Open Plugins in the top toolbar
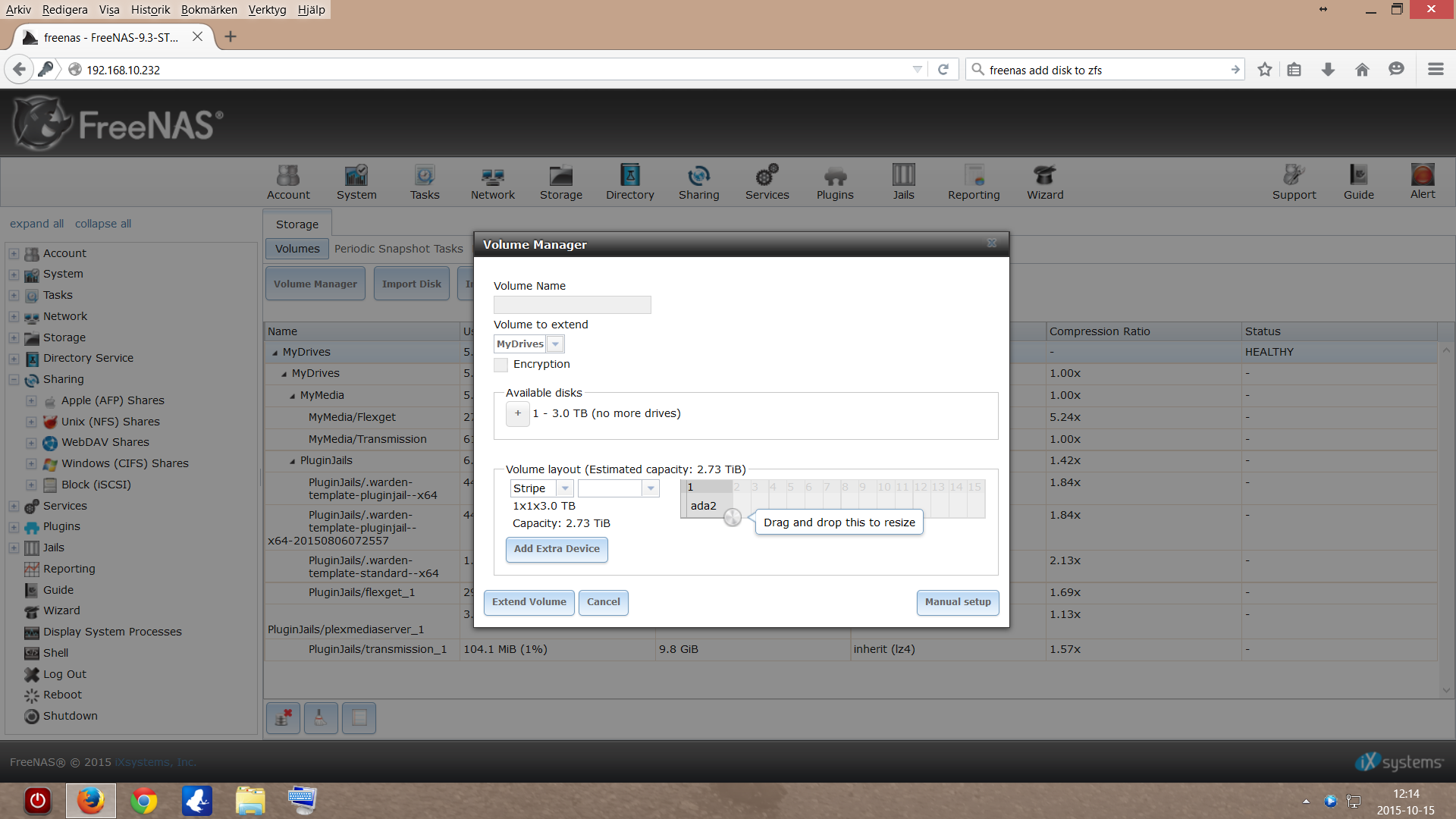This screenshot has width=1456, height=819. 835,183
